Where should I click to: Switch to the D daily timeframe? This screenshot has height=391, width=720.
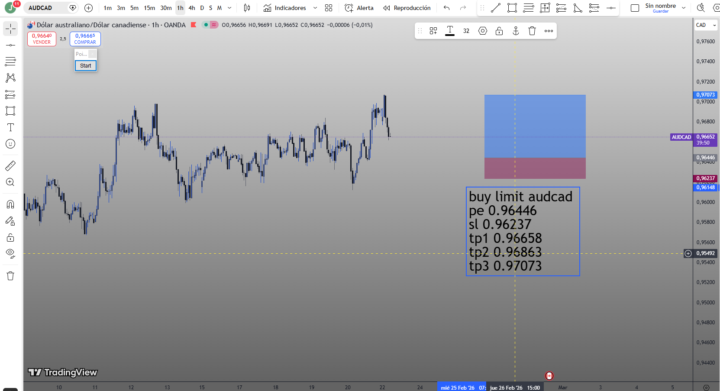202,8
